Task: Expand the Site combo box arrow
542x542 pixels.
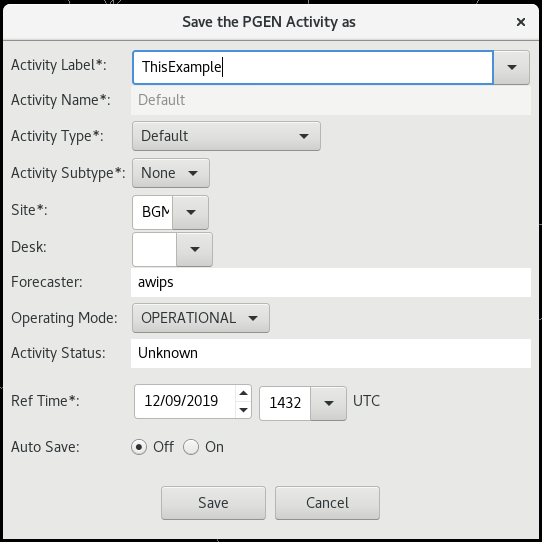Action: click(190, 212)
